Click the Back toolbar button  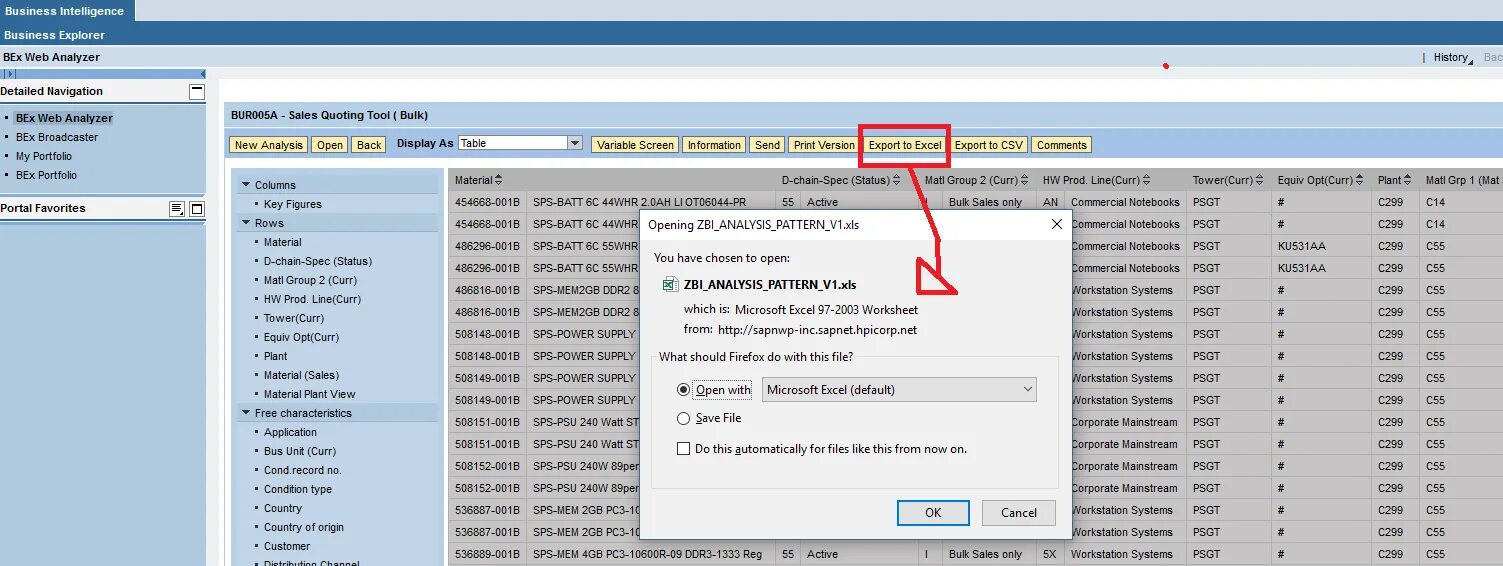click(x=369, y=145)
